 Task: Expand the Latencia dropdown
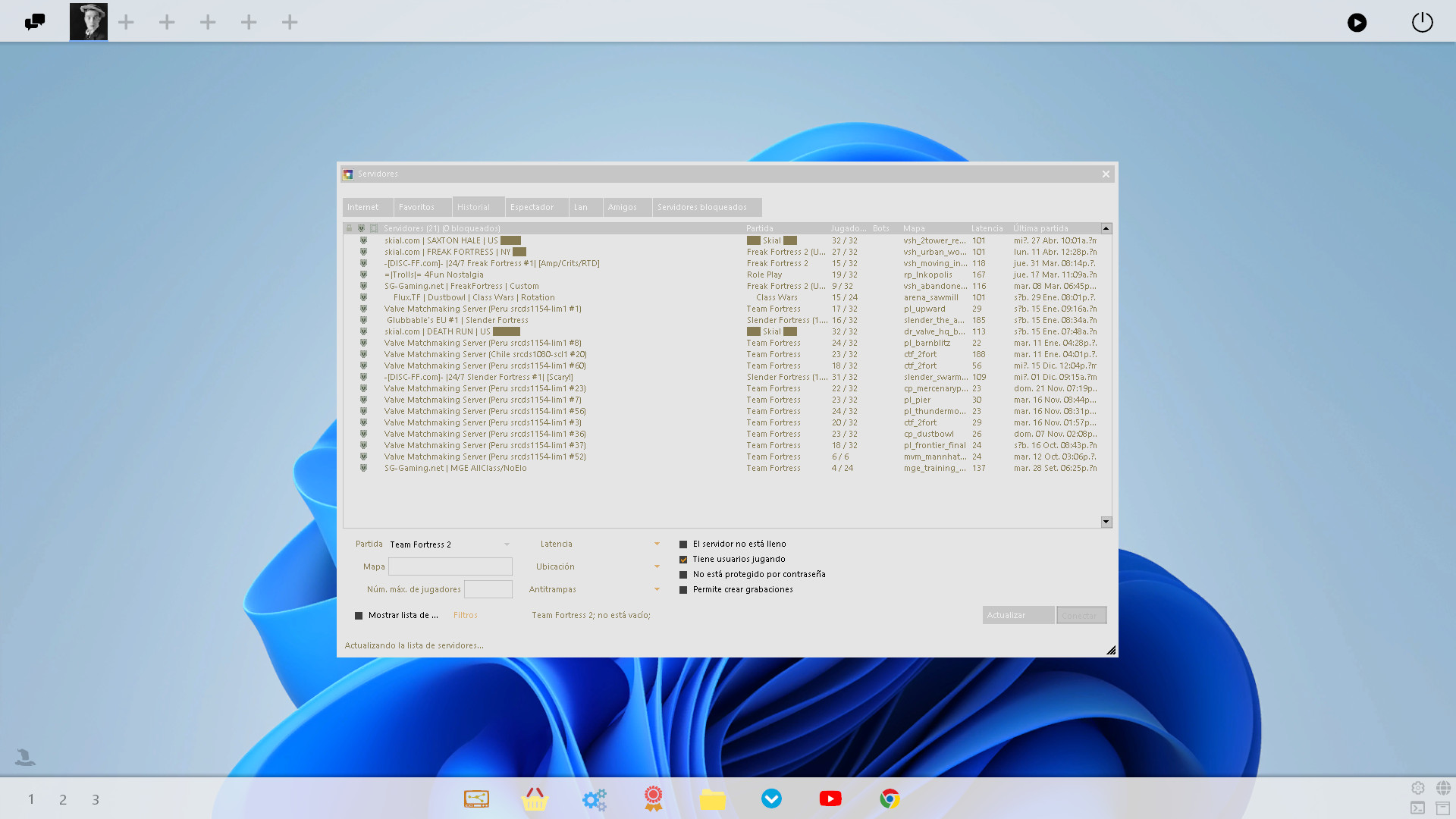click(x=657, y=544)
